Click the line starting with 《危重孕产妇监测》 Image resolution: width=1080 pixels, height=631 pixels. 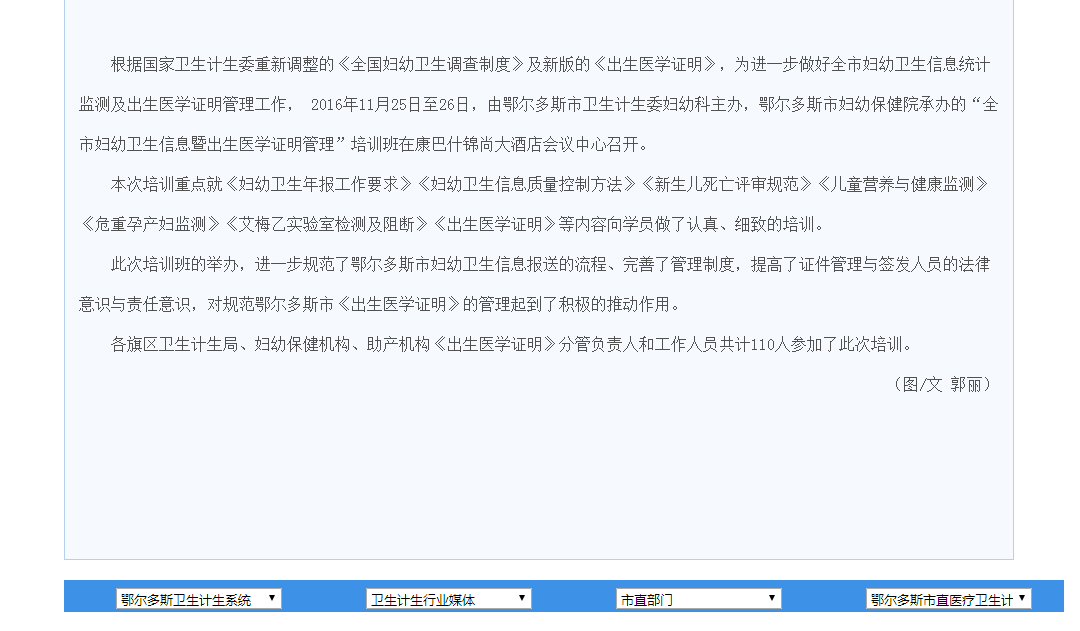pos(451,225)
